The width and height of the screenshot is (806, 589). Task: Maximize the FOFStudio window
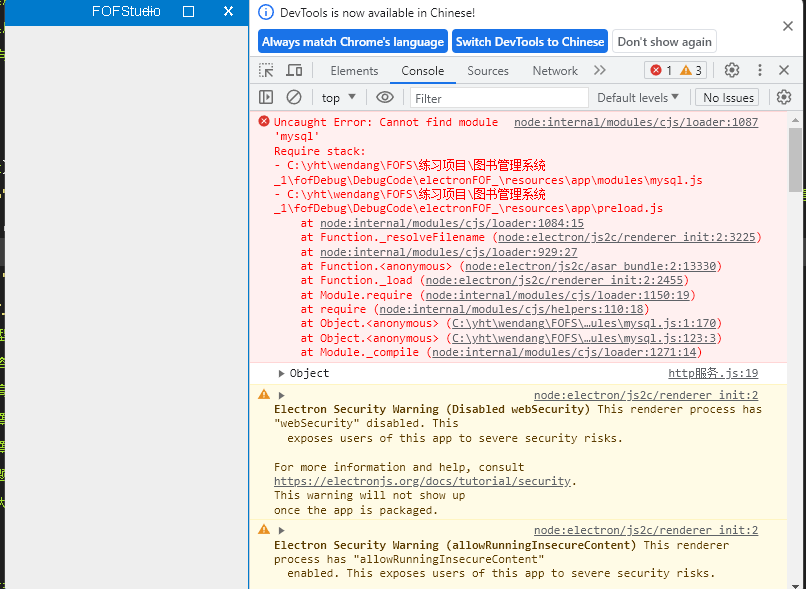(189, 11)
